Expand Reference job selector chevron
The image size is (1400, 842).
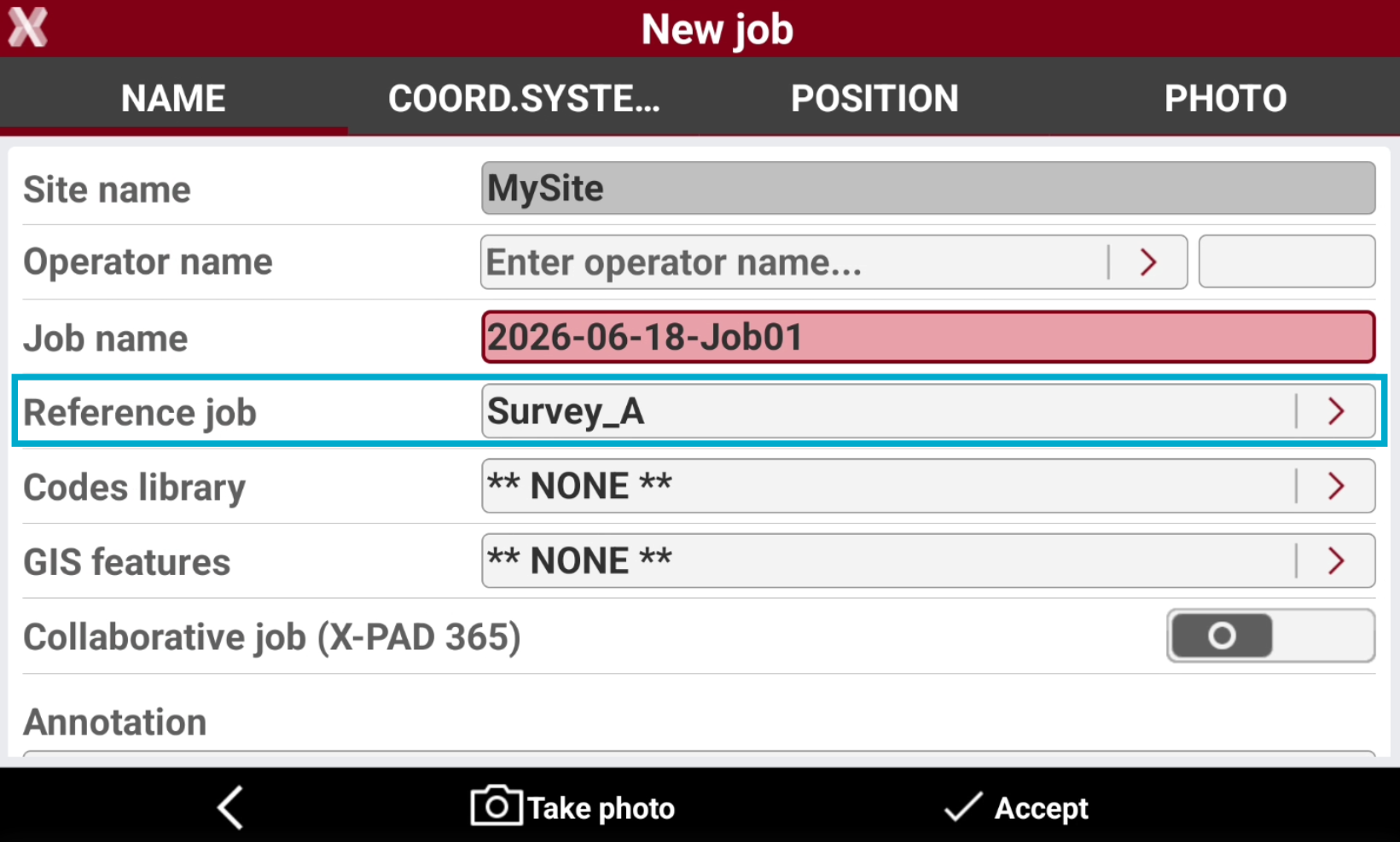[1336, 411]
